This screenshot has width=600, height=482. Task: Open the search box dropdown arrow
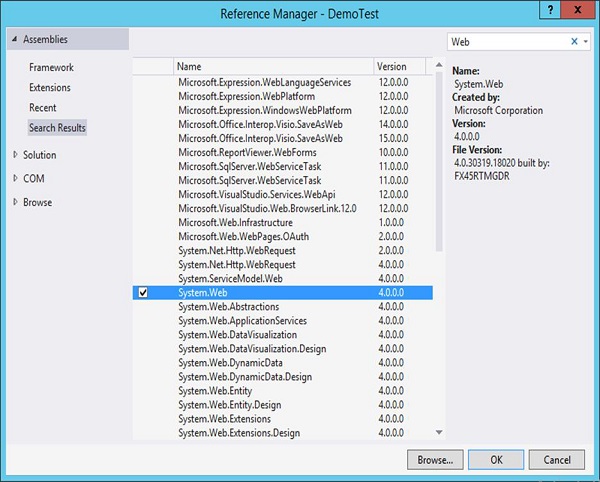tap(586, 42)
